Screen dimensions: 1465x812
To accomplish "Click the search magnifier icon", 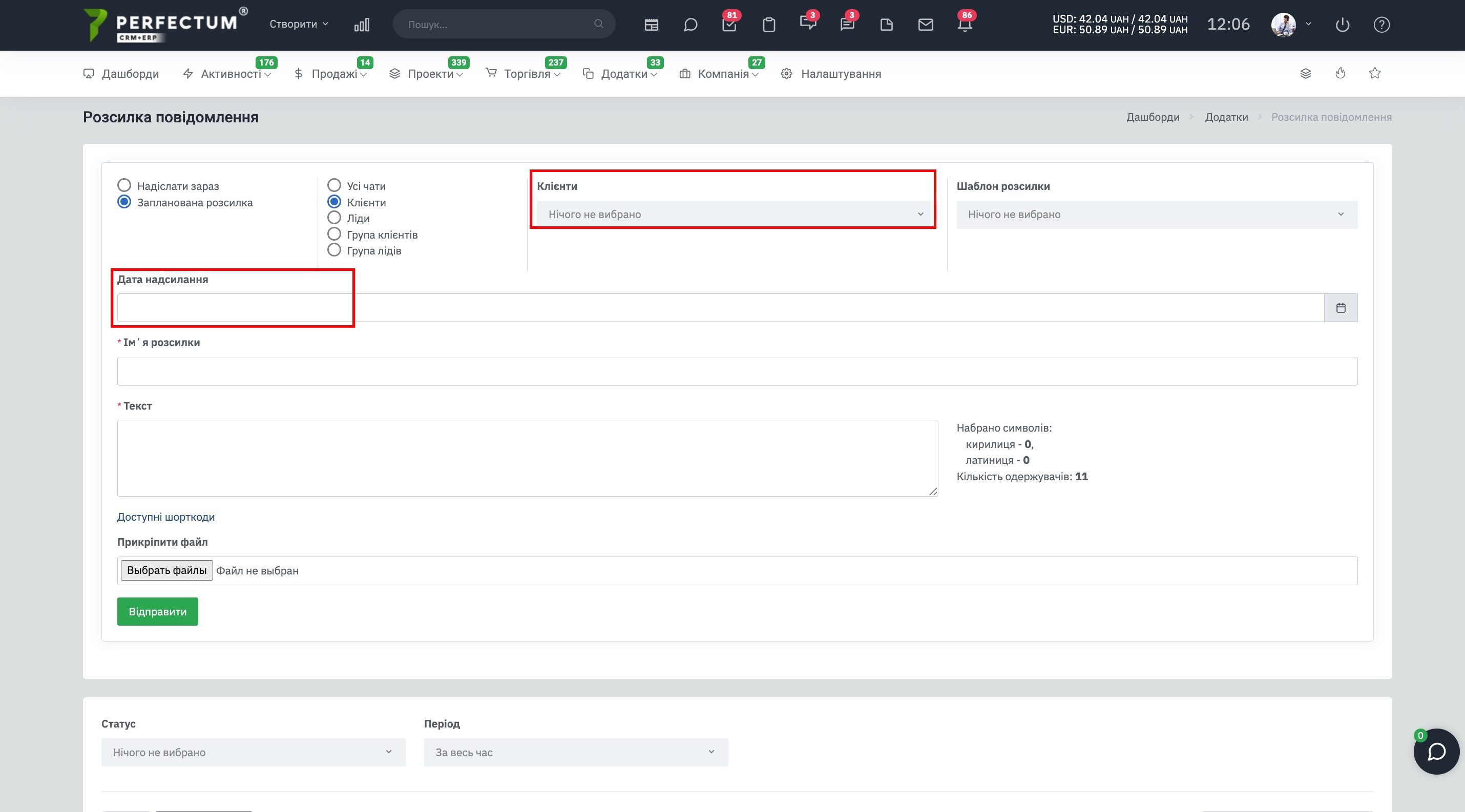I will click(x=598, y=24).
